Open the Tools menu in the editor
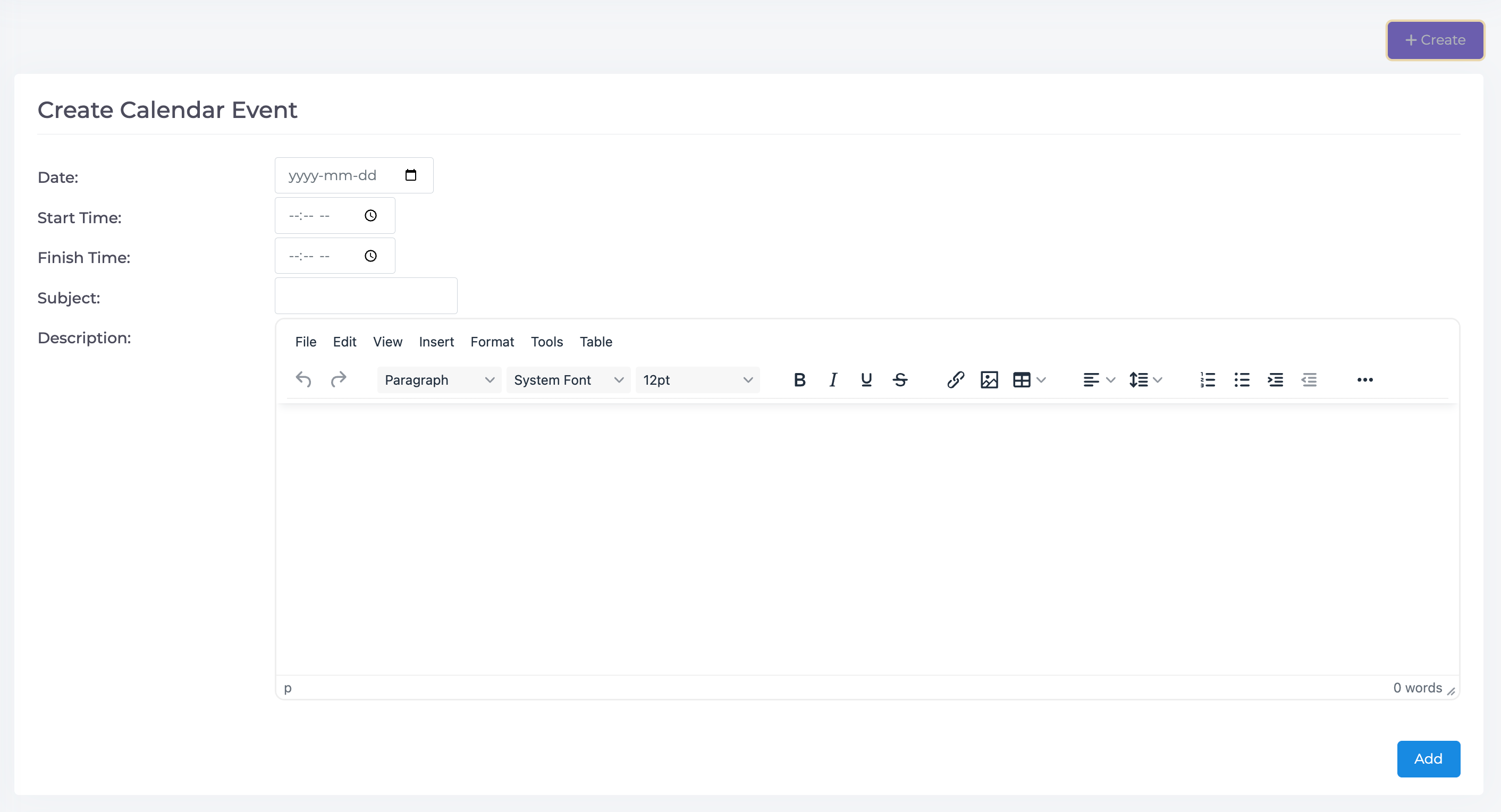The width and height of the screenshot is (1501, 812). click(546, 342)
